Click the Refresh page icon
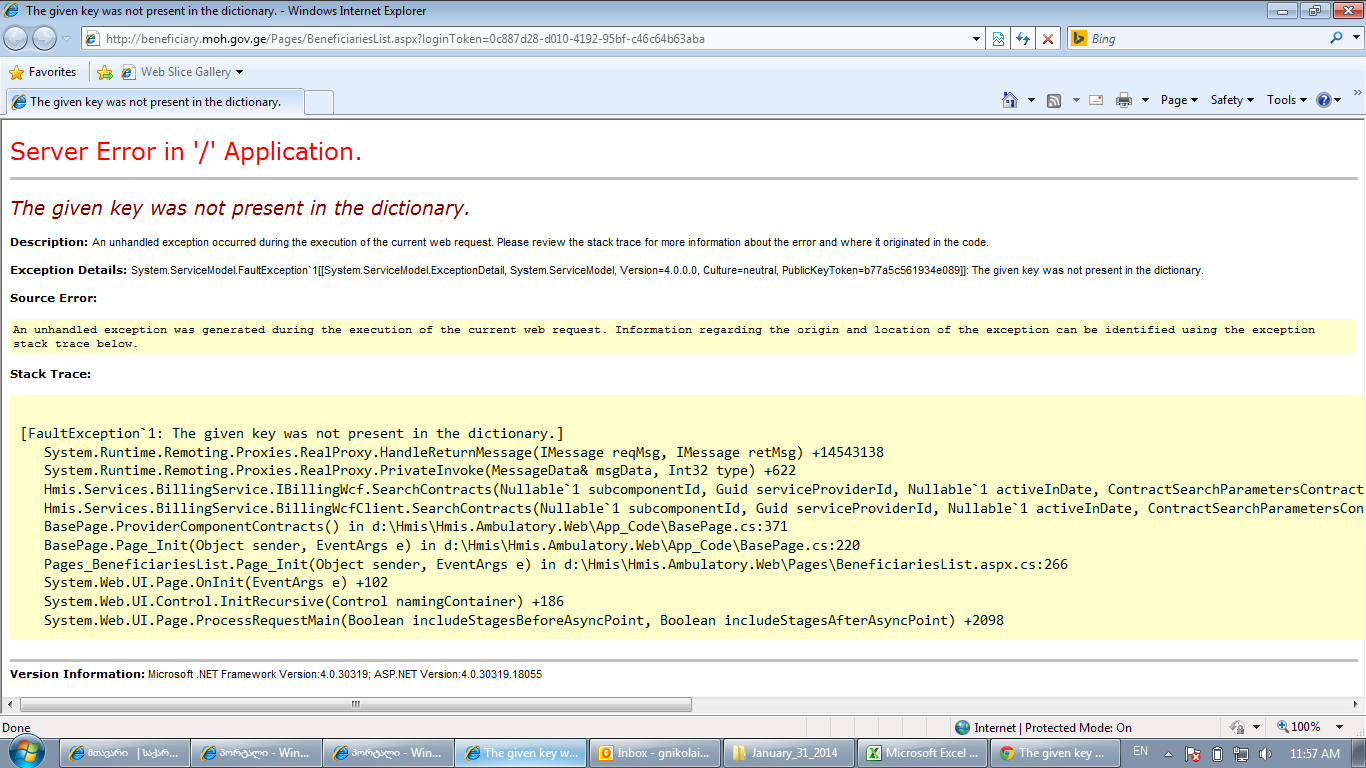The width and height of the screenshot is (1366, 768). 1022,39
